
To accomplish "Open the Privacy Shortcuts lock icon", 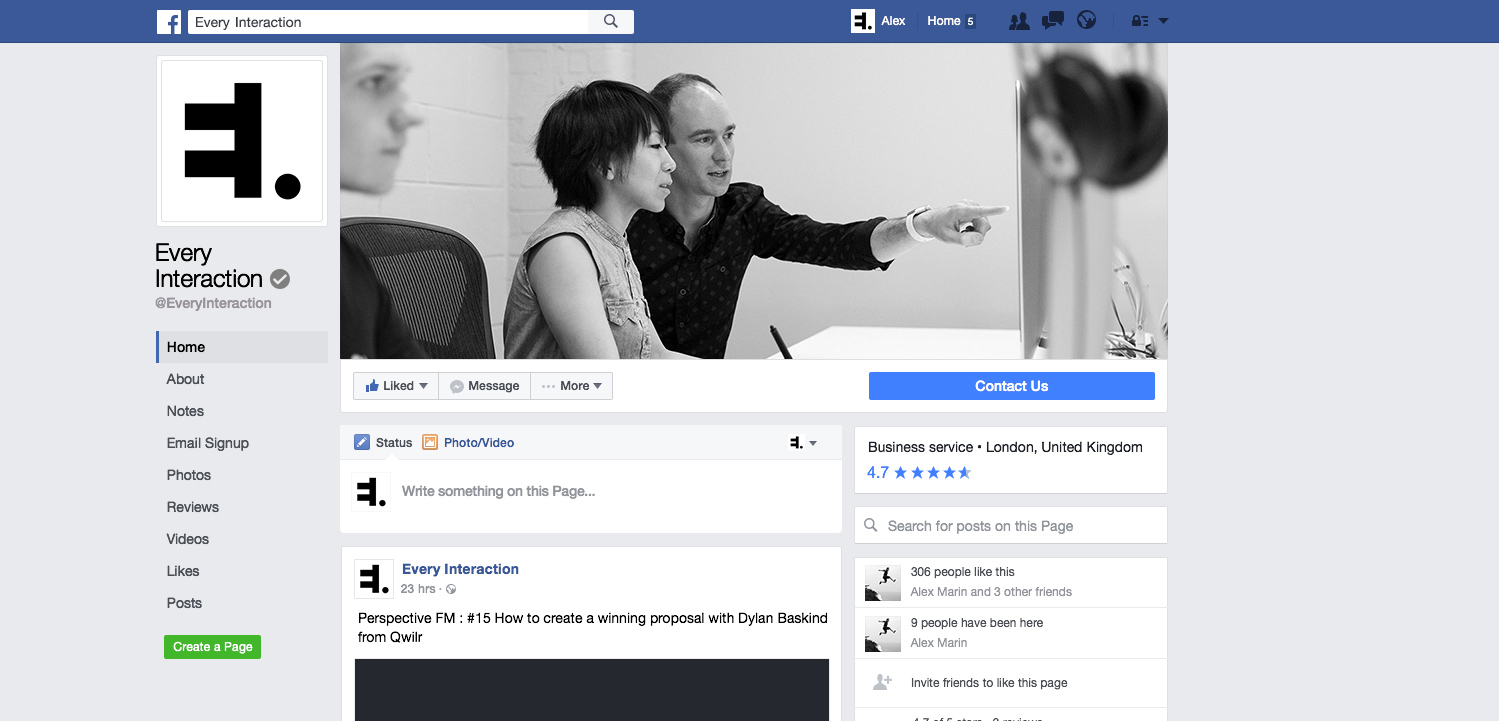I will (x=1140, y=21).
